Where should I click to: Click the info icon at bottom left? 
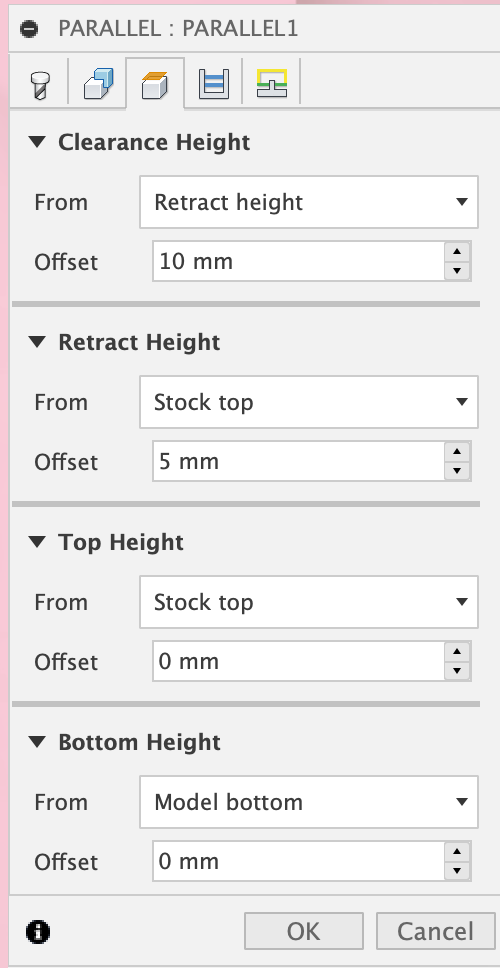pos(38,931)
